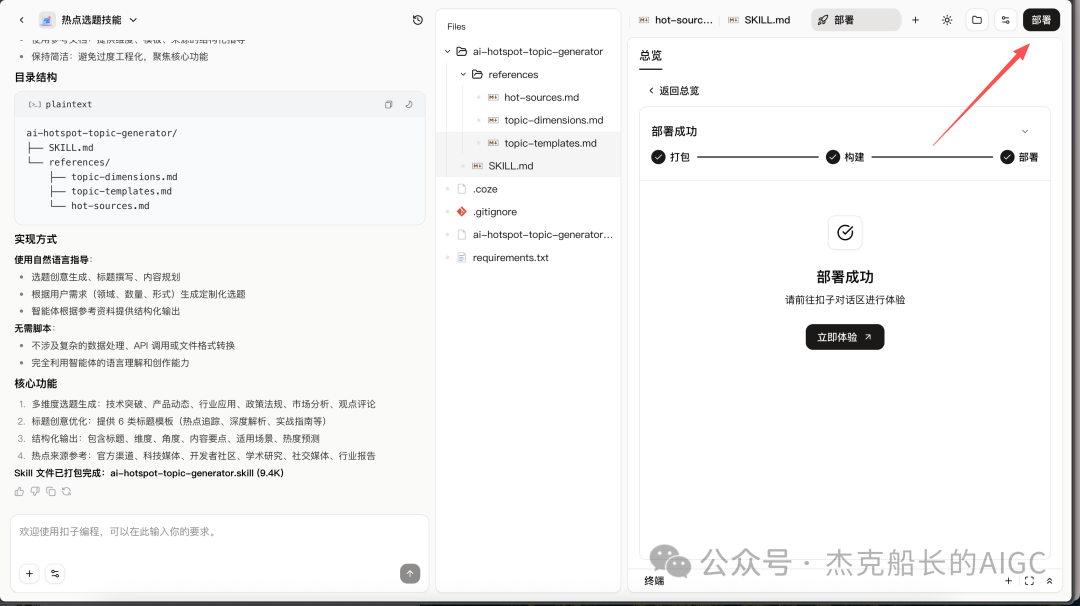Toggle dark theme on plaintext code block
Viewport: 1080px width, 606px height.
point(409,105)
